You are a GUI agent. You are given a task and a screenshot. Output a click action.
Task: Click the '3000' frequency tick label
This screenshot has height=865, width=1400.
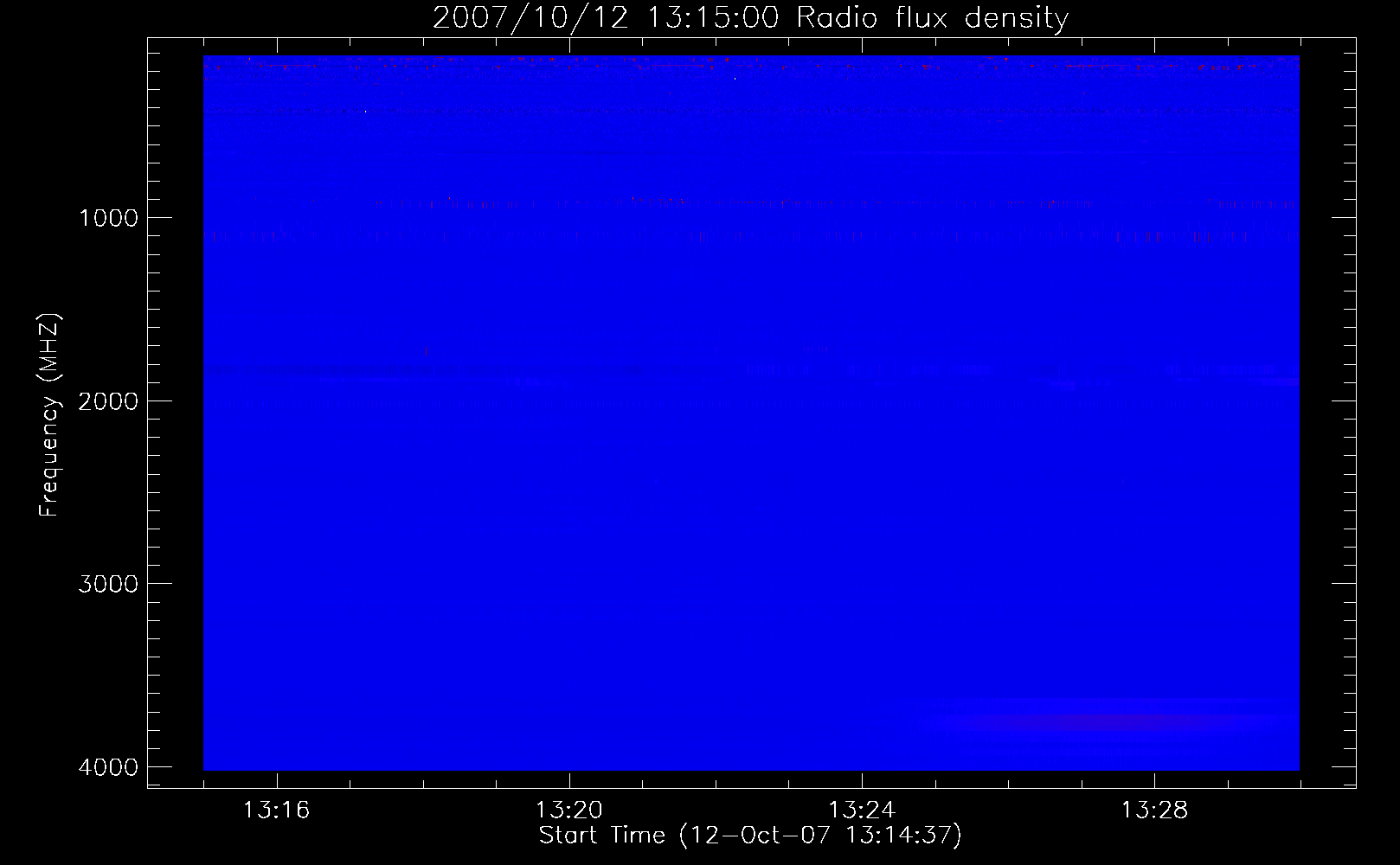(108, 584)
